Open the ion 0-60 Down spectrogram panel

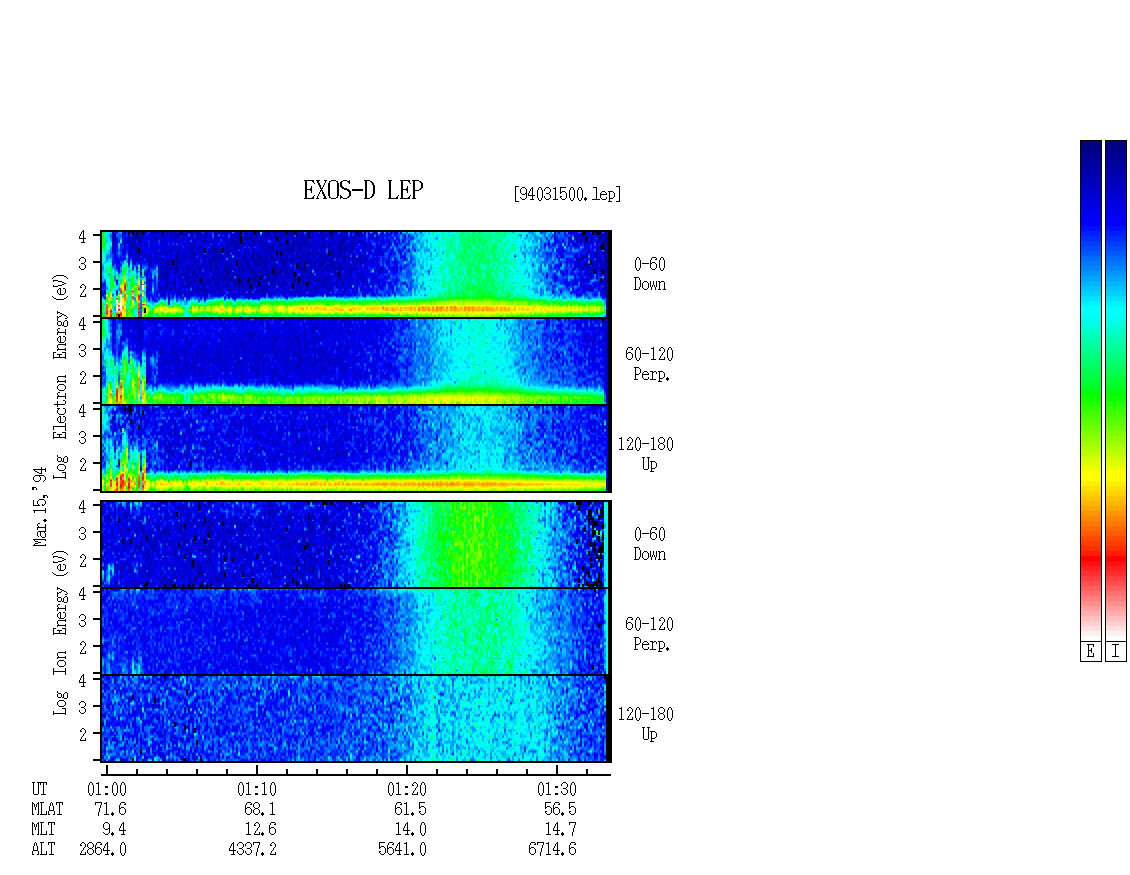pyautogui.click(x=355, y=544)
